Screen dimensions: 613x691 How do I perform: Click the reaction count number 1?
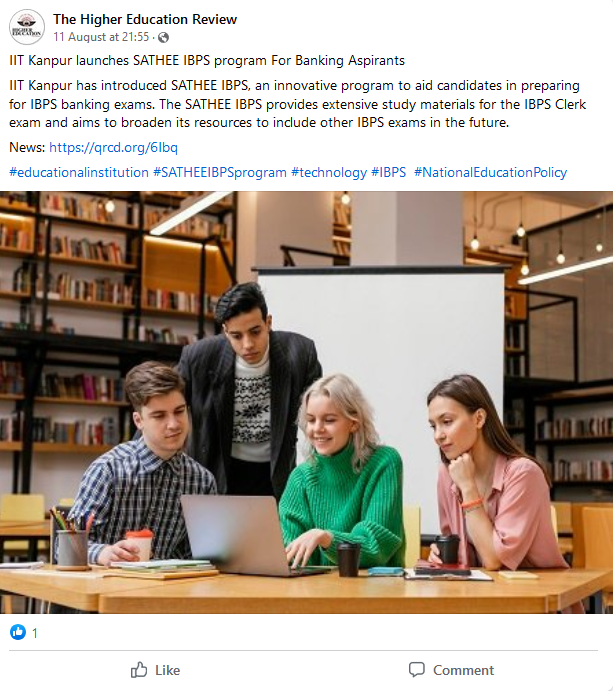click(x=35, y=633)
